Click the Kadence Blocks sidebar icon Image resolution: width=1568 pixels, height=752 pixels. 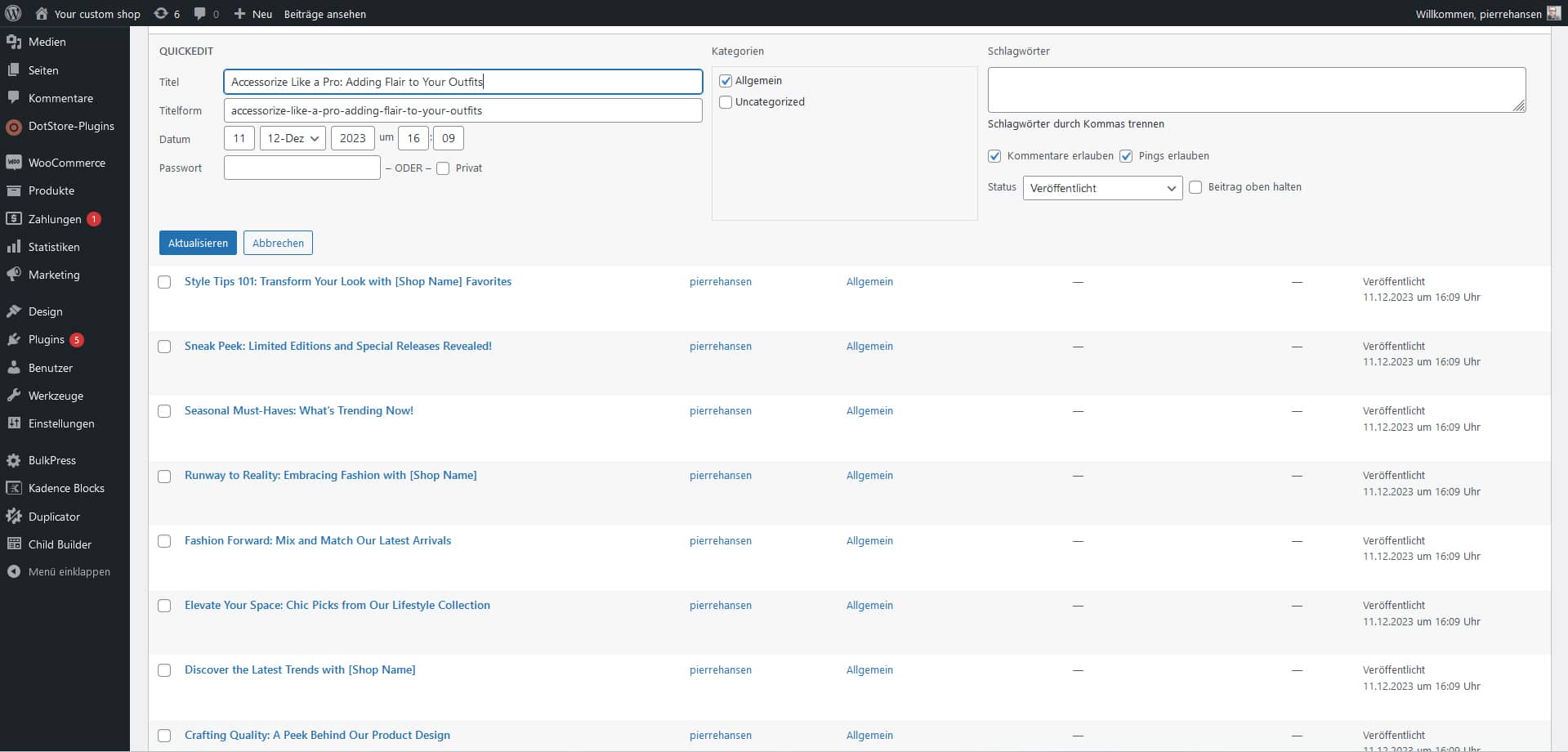tap(13, 488)
